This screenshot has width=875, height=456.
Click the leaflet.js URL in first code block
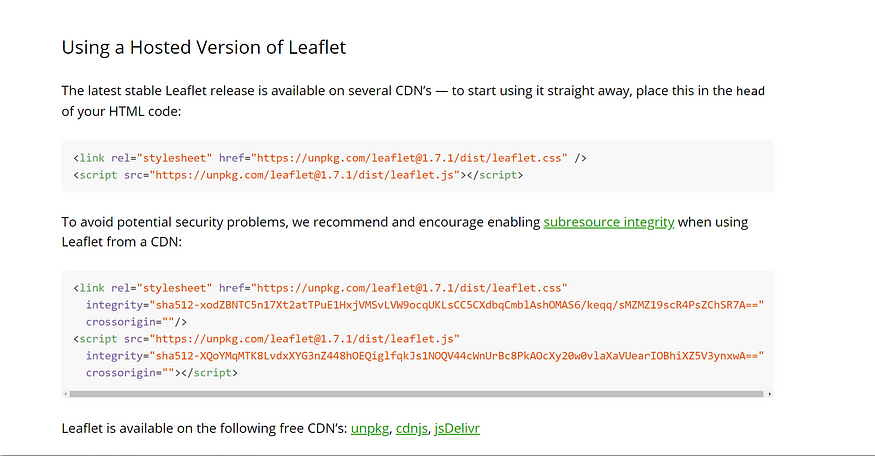coord(307,175)
